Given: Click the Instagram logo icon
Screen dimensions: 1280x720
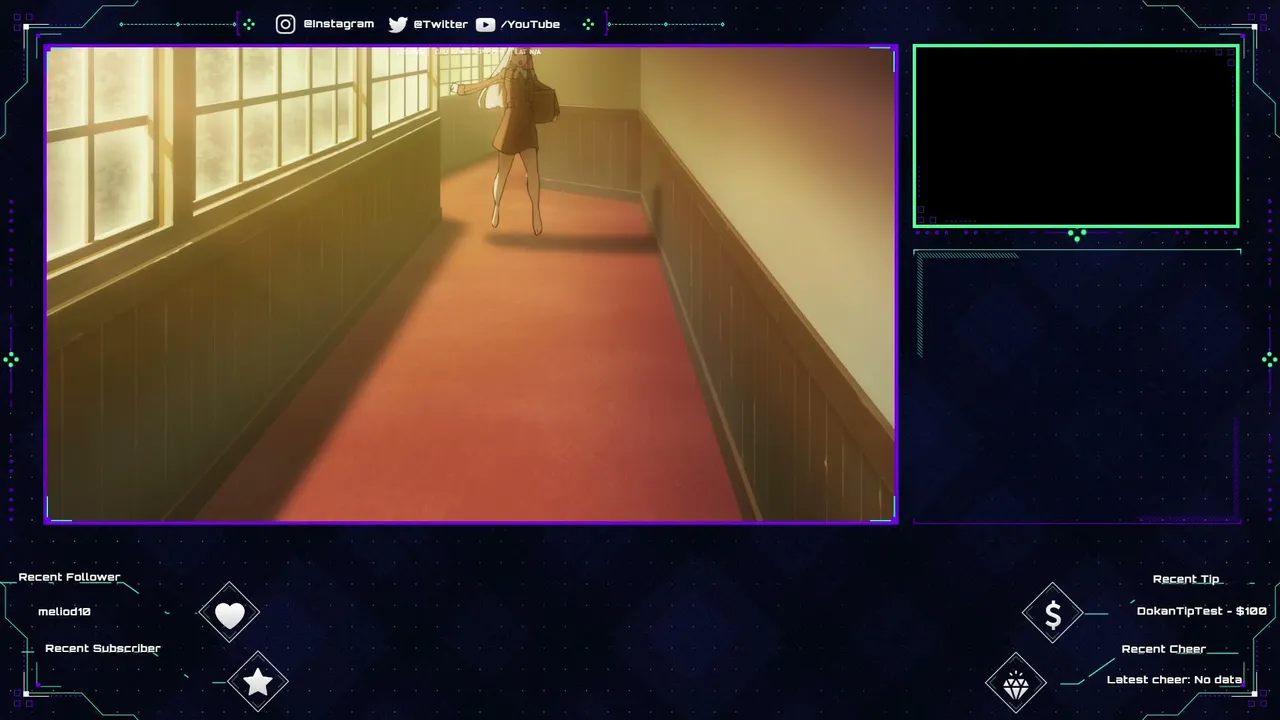Looking at the screenshot, I should click(286, 24).
